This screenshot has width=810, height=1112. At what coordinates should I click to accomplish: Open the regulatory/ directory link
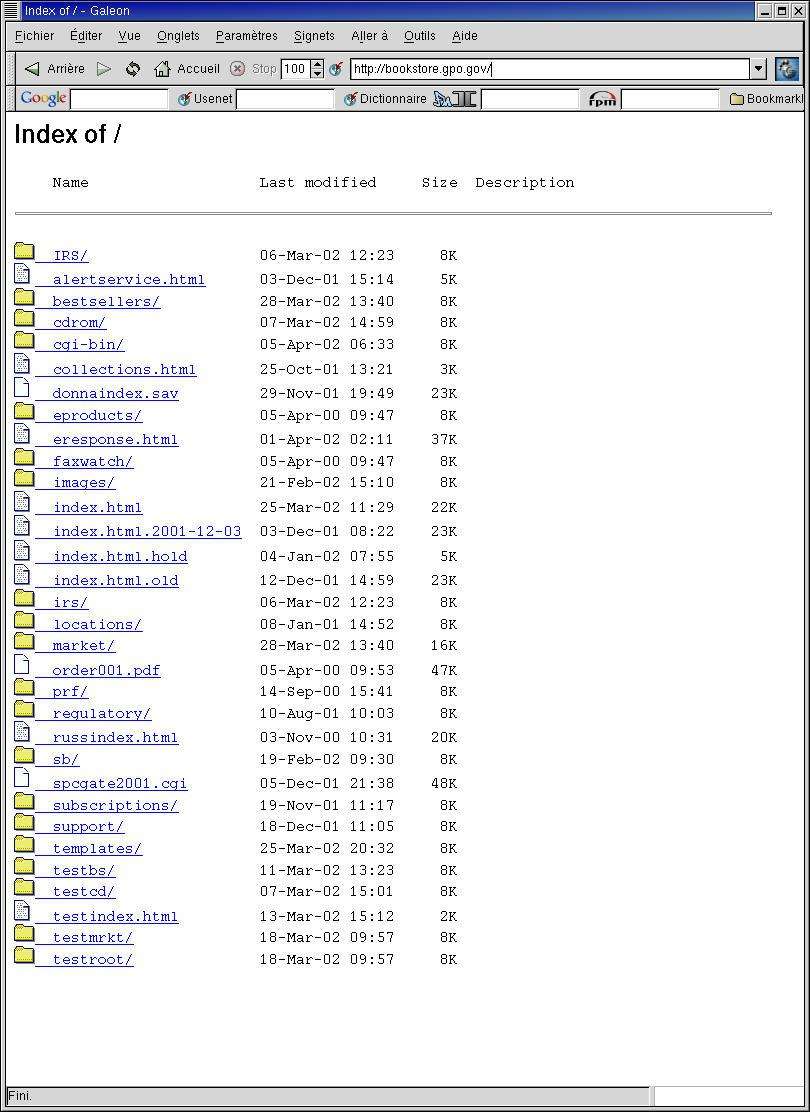point(102,713)
